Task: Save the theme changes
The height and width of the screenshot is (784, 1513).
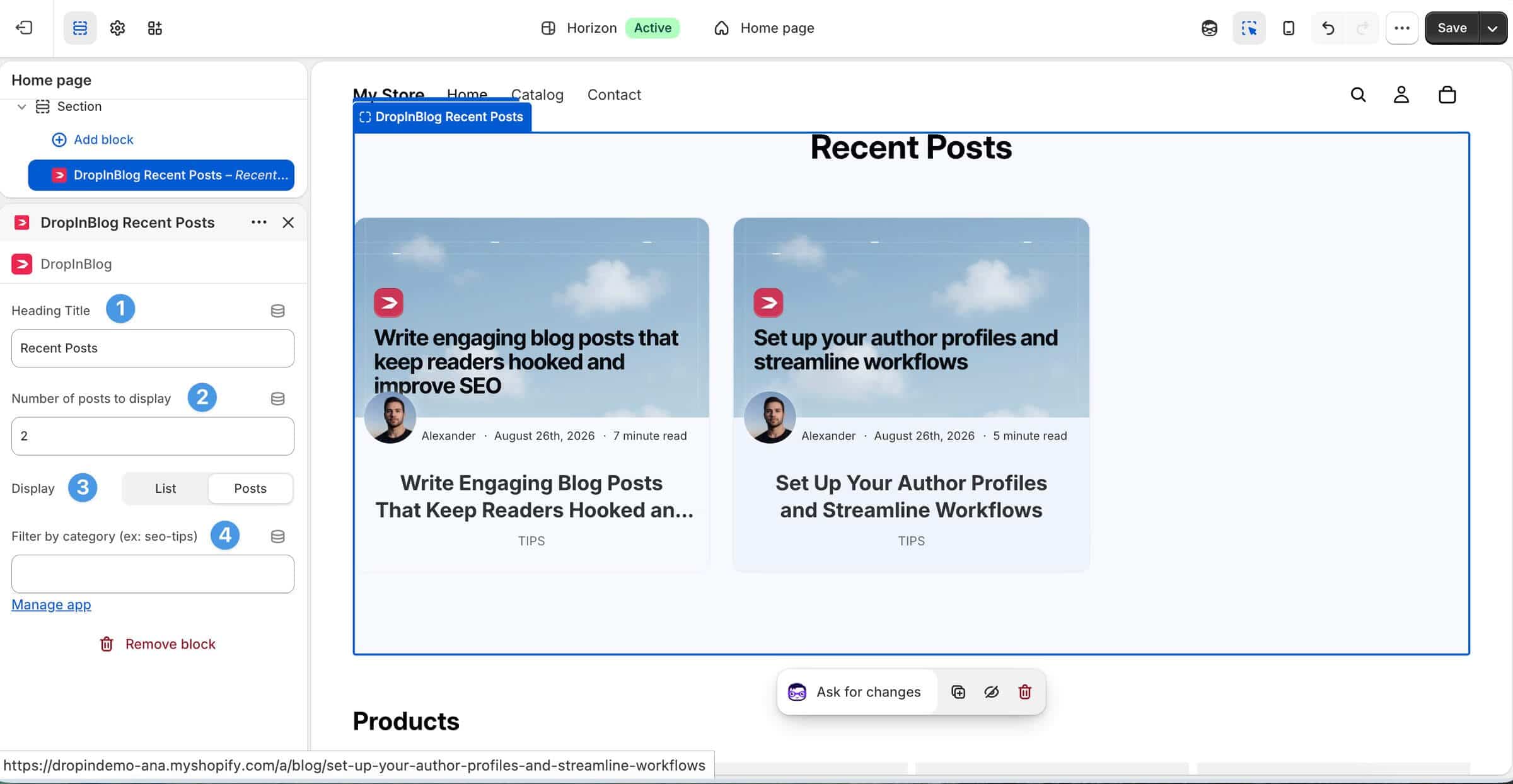Action: [1452, 28]
